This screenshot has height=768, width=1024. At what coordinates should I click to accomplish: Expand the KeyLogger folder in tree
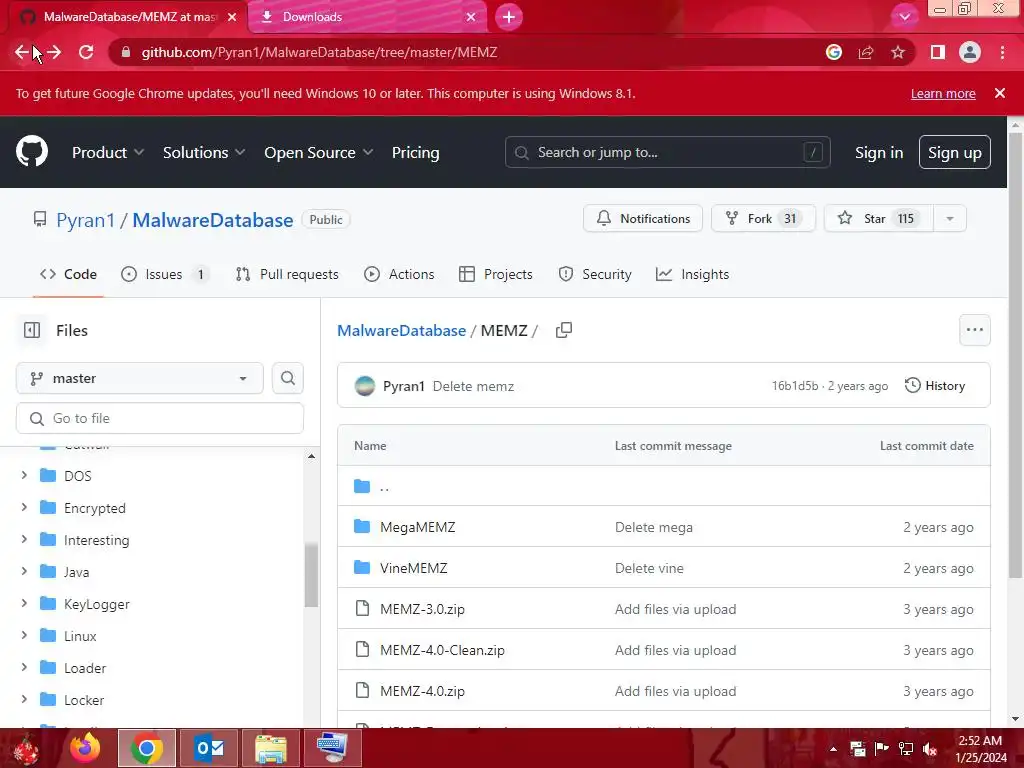[24, 603]
